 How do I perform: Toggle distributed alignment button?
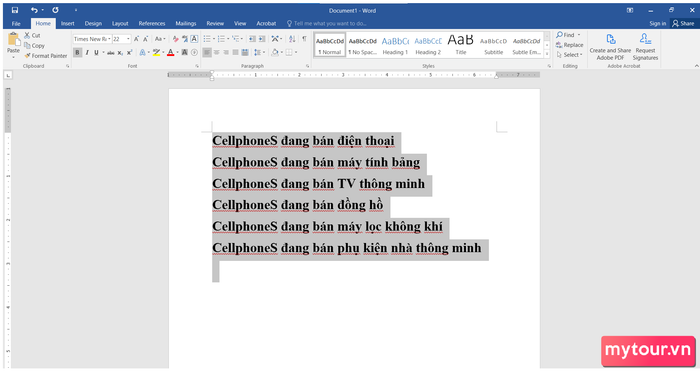(x=245, y=53)
